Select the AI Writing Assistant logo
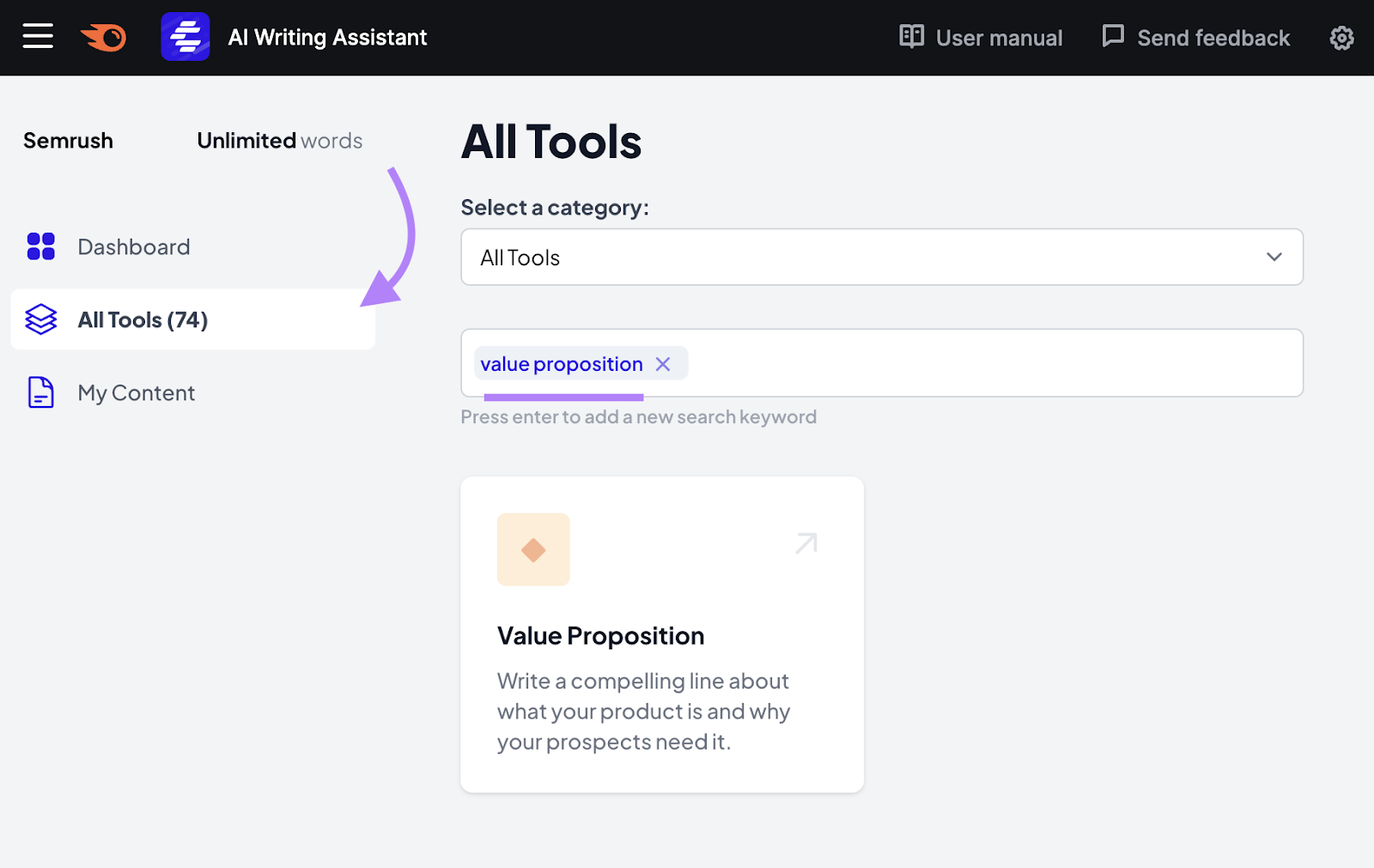Viewport: 1374px width, 868px height. coord(185,36)
